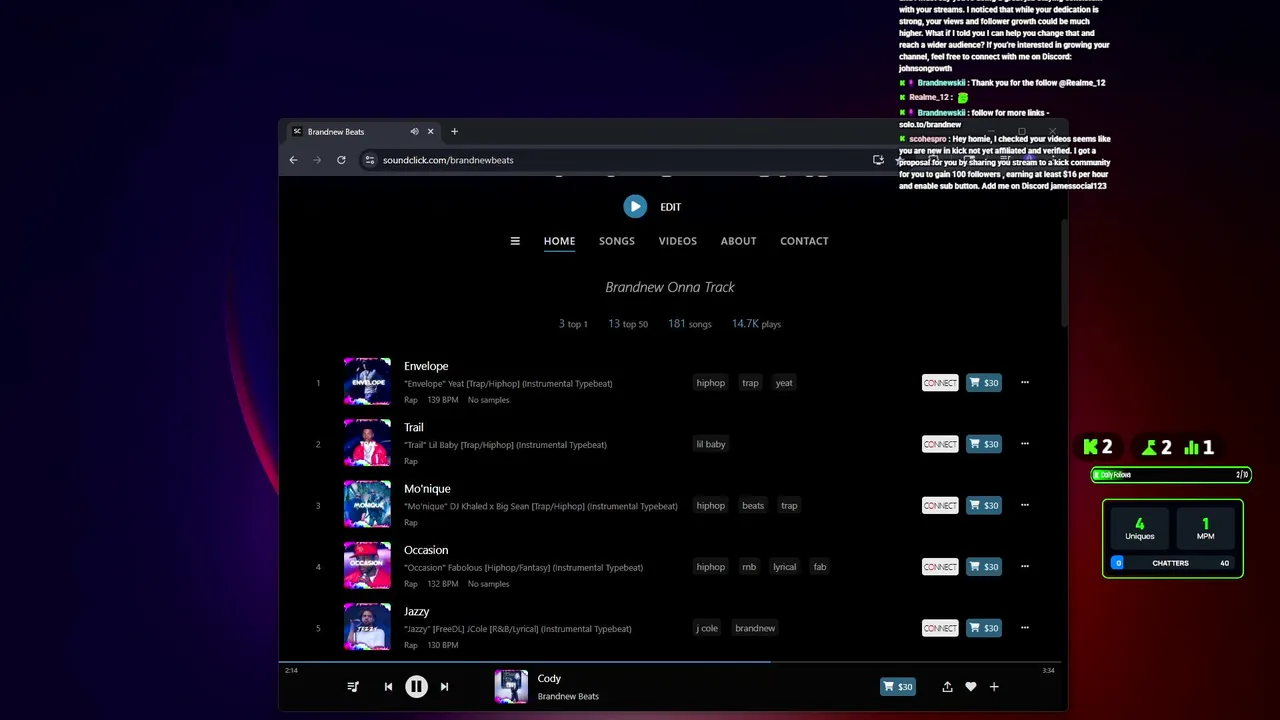Open a new browser tab
This screenshot has height=720, width=1280.
coord(454,132)
